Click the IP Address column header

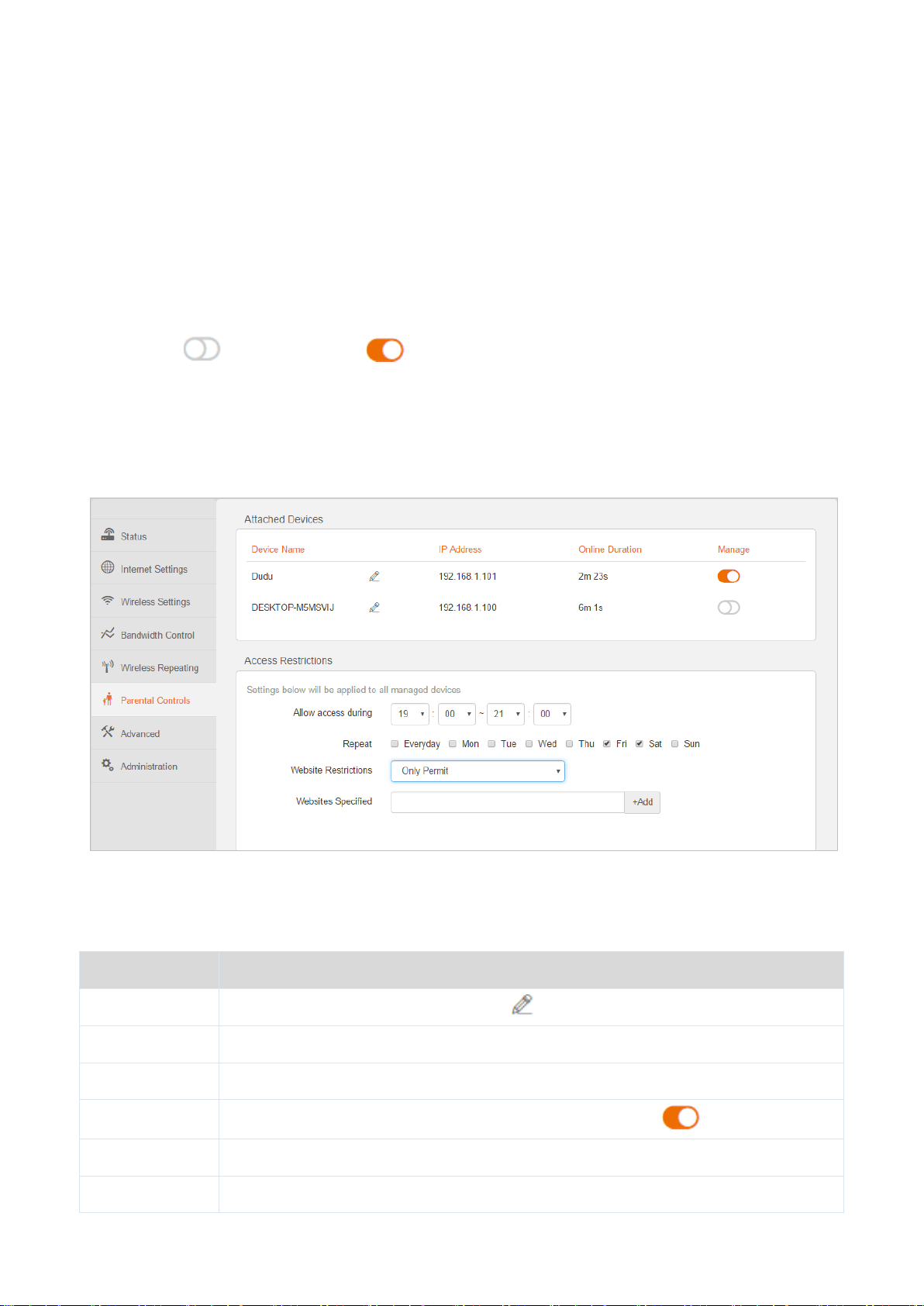[x=460, y=550]
